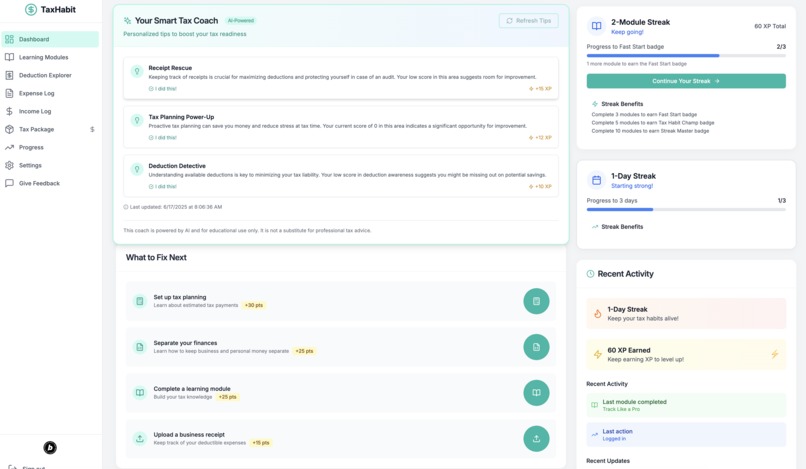Image resolution: width=806 pixels, height=469 pixels.
Task: Click the round Separate your finances button
Action: 536,347
